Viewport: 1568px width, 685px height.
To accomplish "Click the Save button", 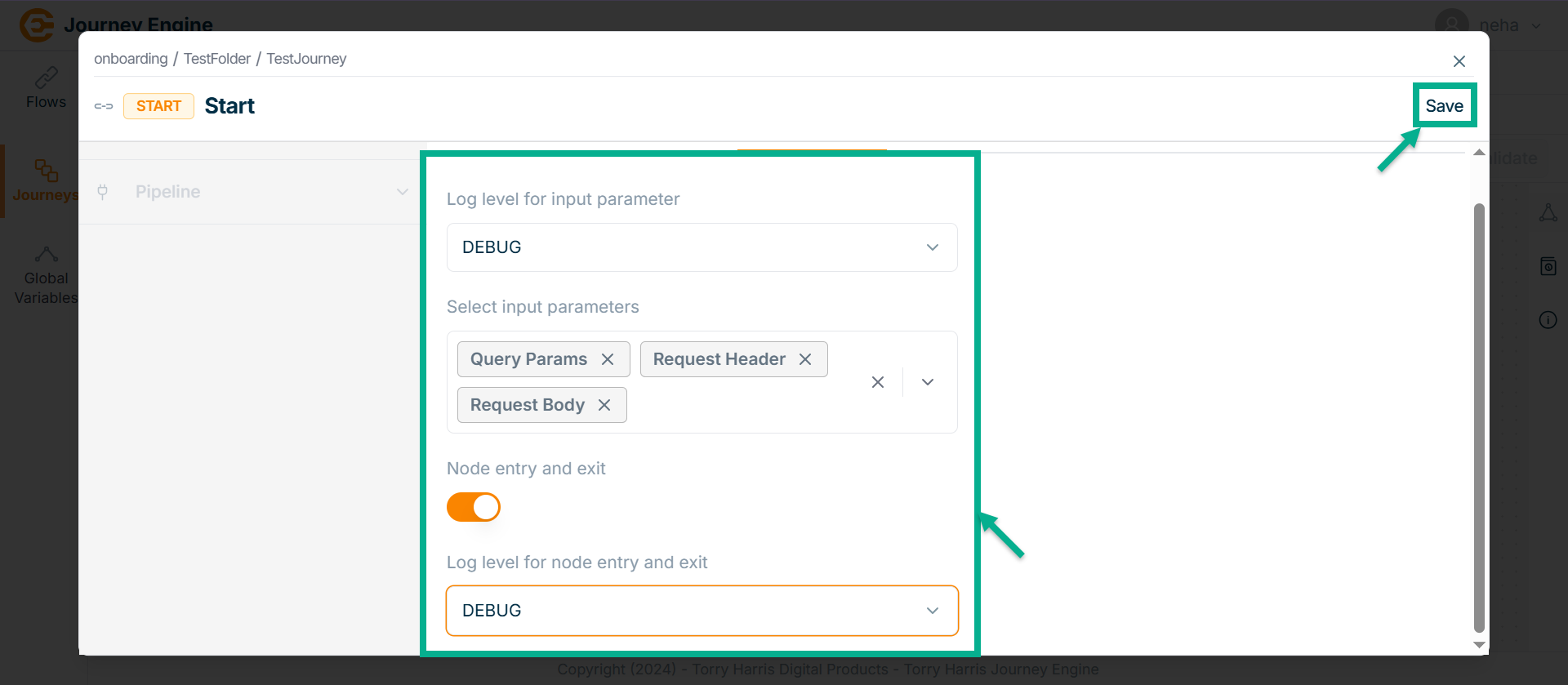I will pos(1444,106).
